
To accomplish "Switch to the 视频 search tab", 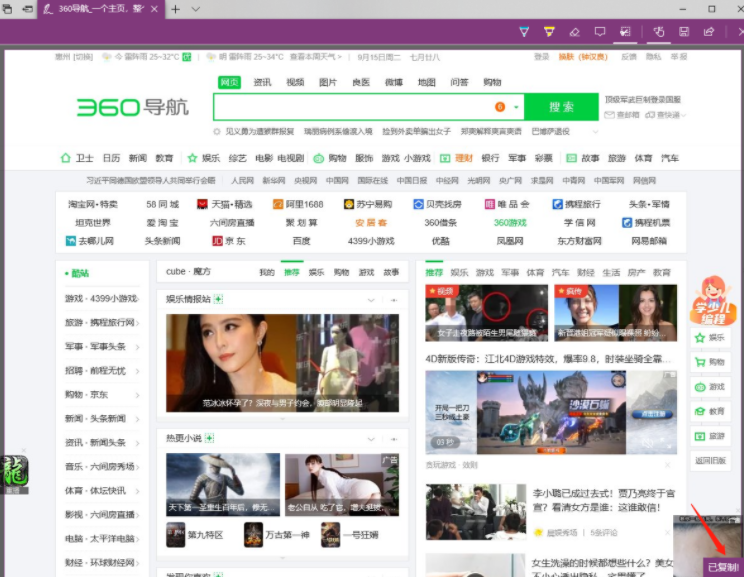I will click(295, 82).
